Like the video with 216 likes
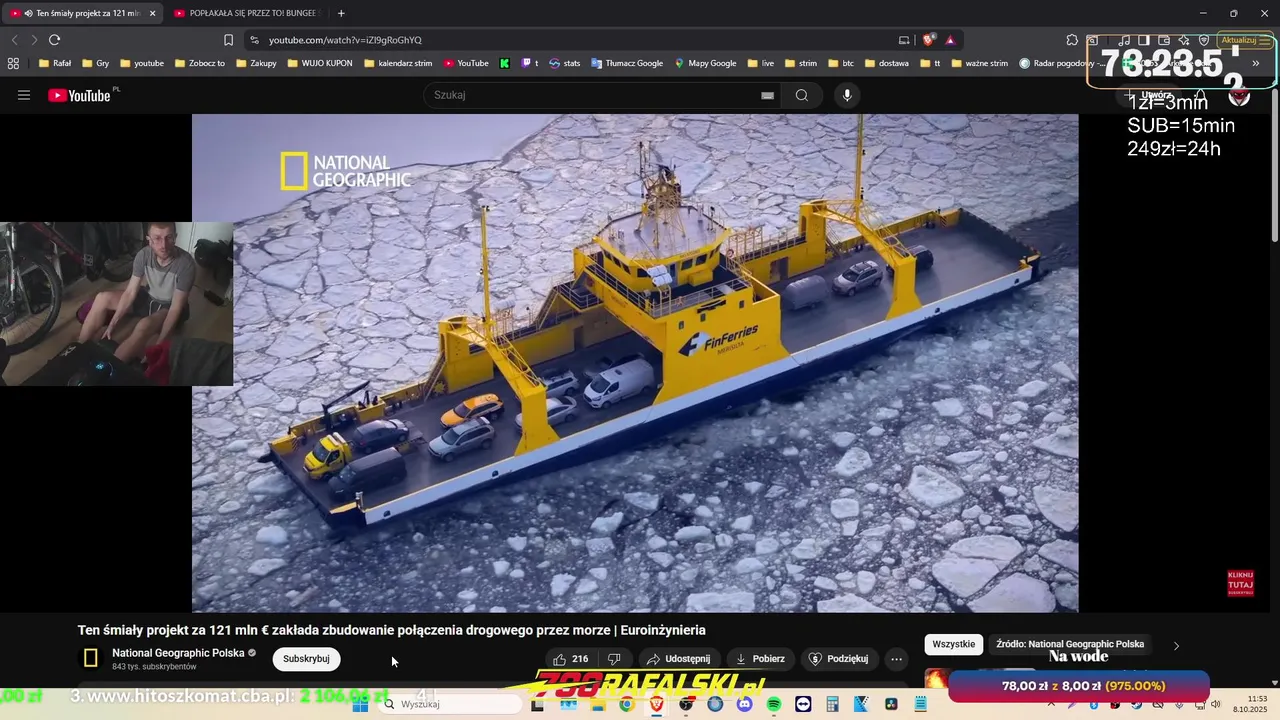The height and width of the screenshot is (720, 1280). pyautogui.click(x=571, y=659)
